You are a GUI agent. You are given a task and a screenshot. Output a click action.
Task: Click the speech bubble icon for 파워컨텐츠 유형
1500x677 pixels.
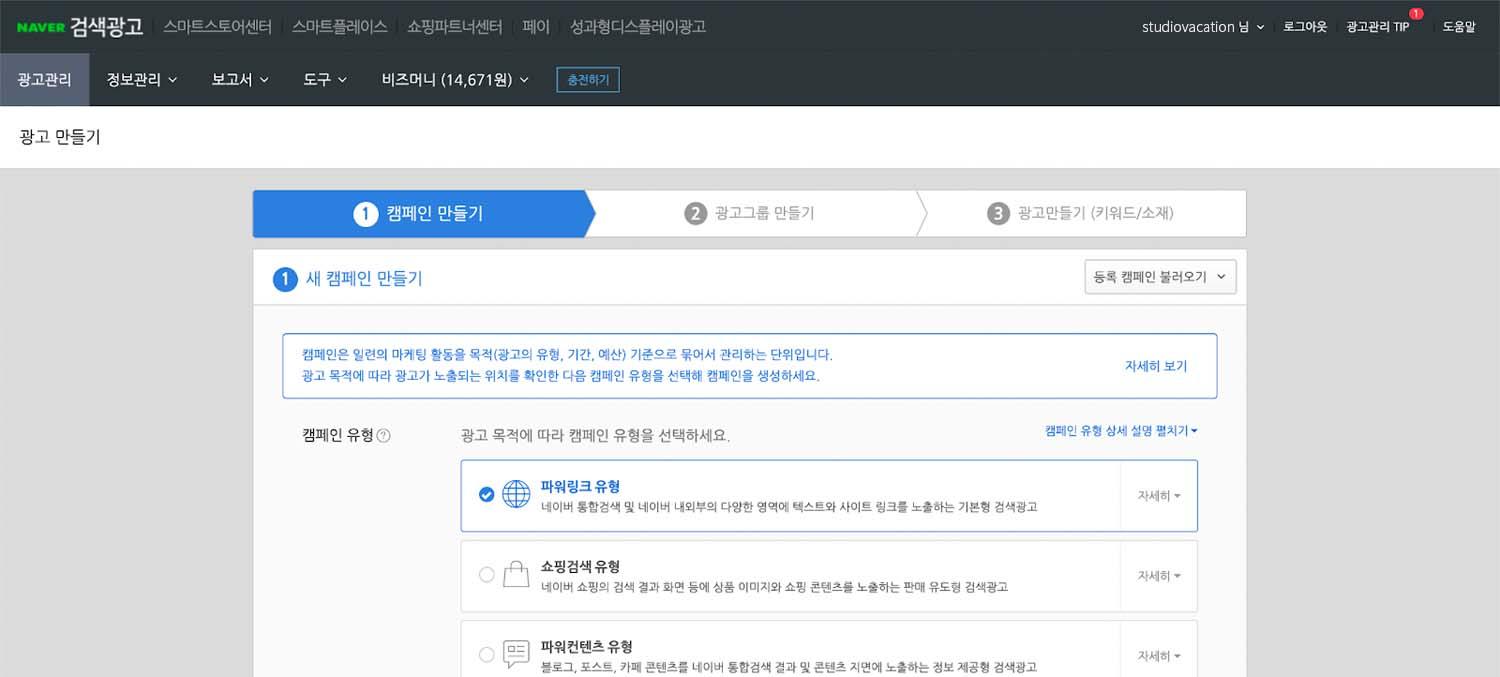[x=516, y=654]
